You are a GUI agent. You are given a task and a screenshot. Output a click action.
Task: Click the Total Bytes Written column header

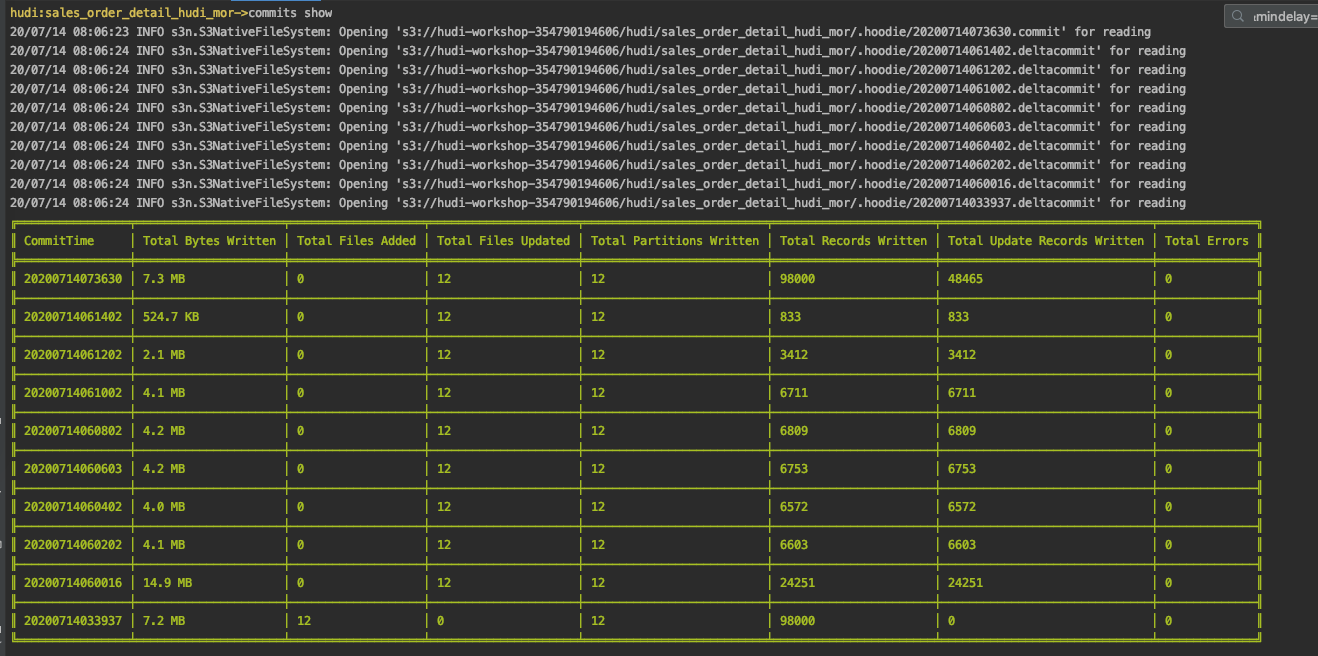pos(208,241)
